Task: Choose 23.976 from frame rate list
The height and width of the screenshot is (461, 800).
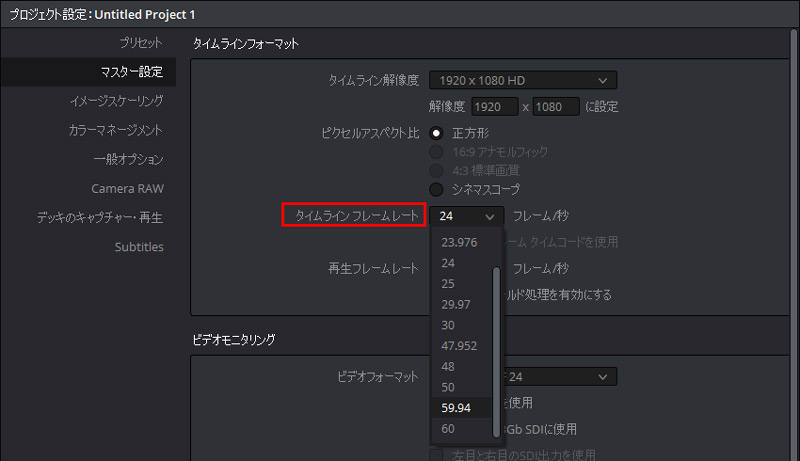Action: [462, 242]
